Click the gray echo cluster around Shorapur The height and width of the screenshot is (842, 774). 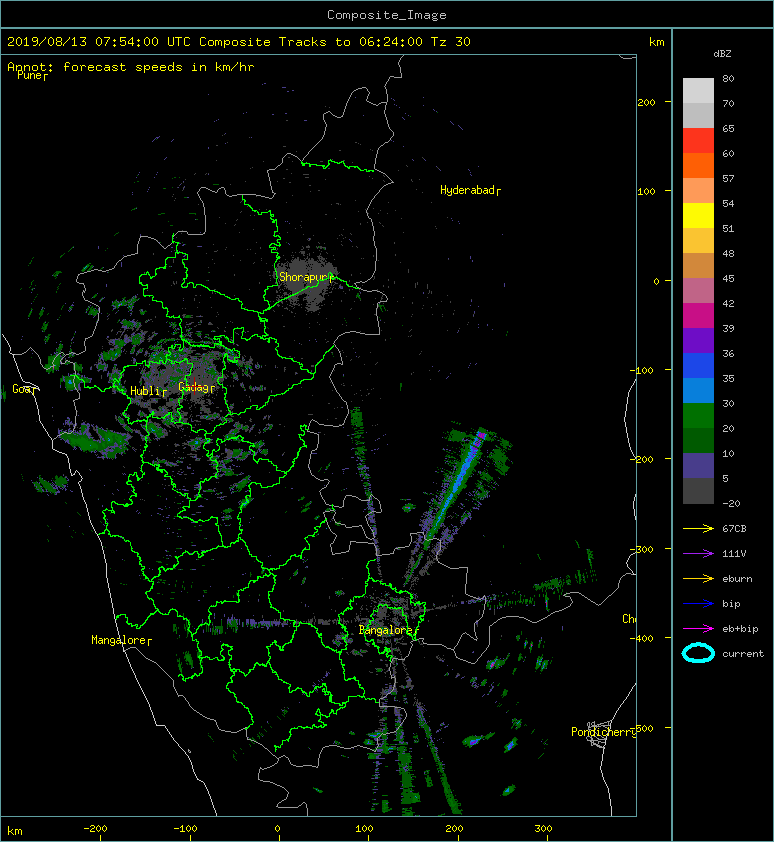[x=307, y=282]
